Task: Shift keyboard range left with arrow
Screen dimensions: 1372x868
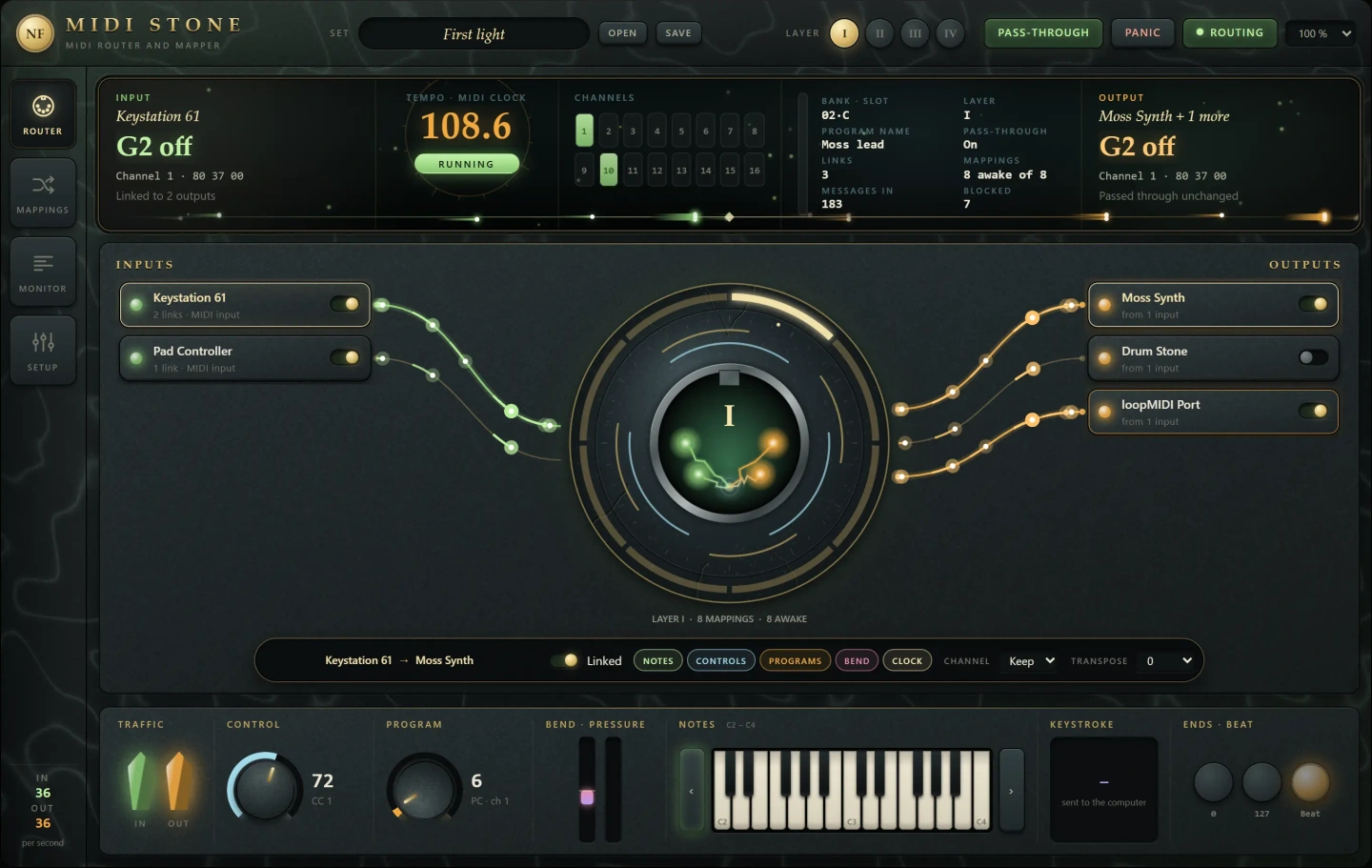Action: pyautogui.click(x=692, y=791)
